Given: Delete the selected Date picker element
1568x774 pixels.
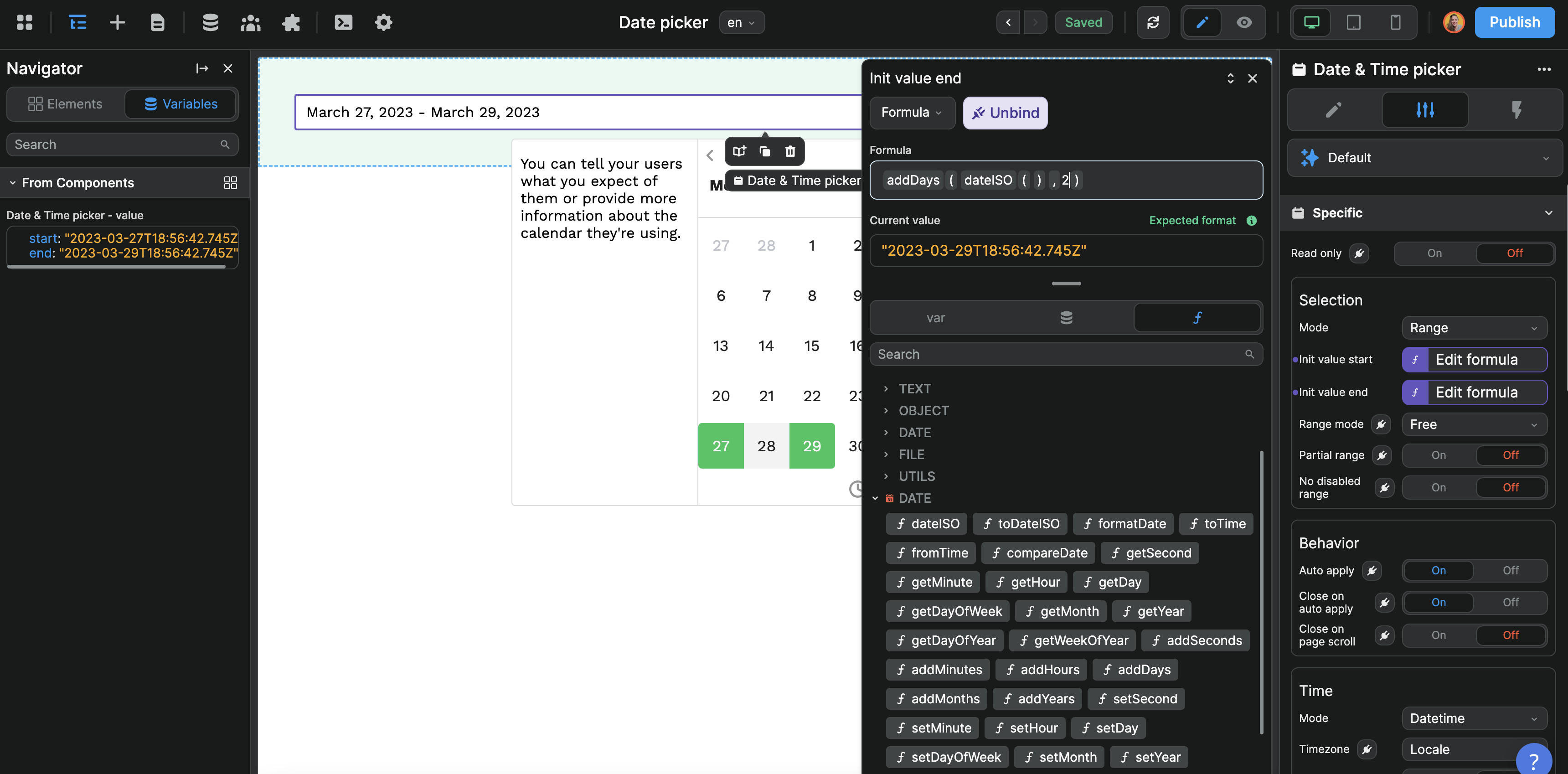Looking at the screenshot, I should (790, 151).
